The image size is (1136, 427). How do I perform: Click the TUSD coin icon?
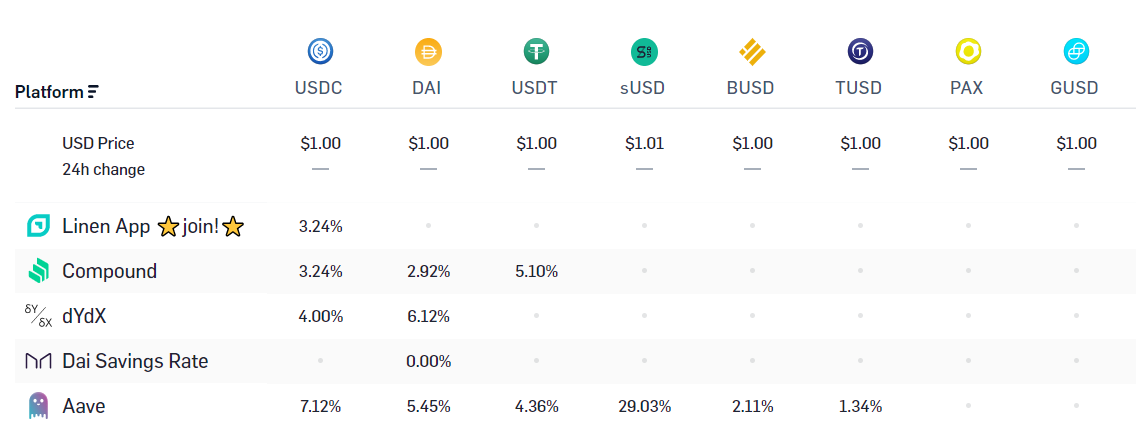[x=860, y=51]
